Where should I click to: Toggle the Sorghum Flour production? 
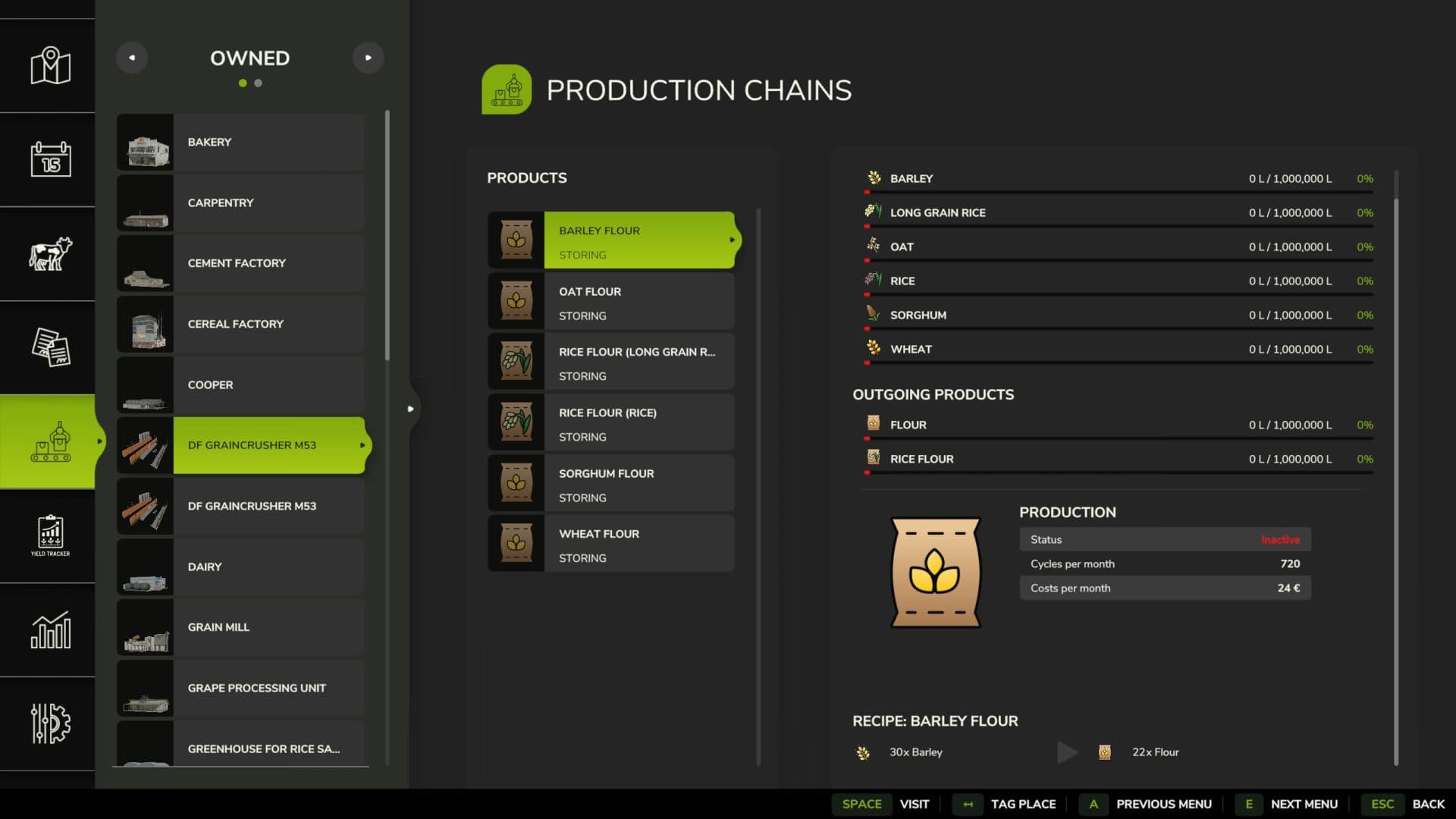(x=611, y=482)
